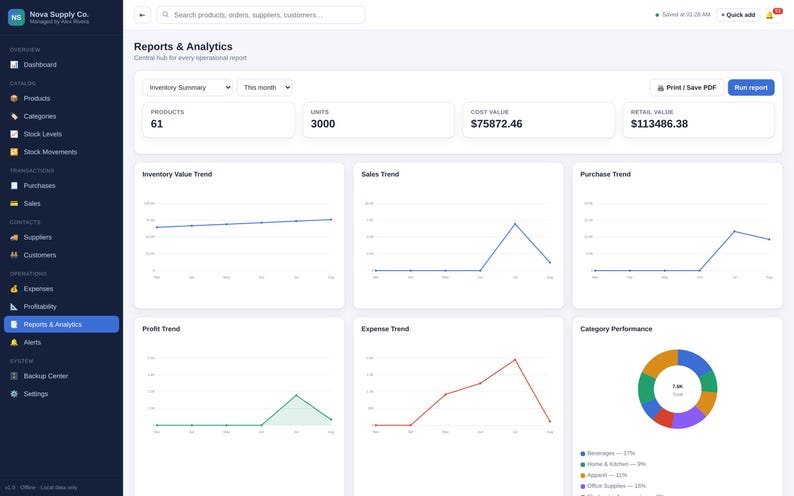Open Settings from the sidebar
Image resolution: width=794 pixels, height=496 pixels.
coord(61,394)
